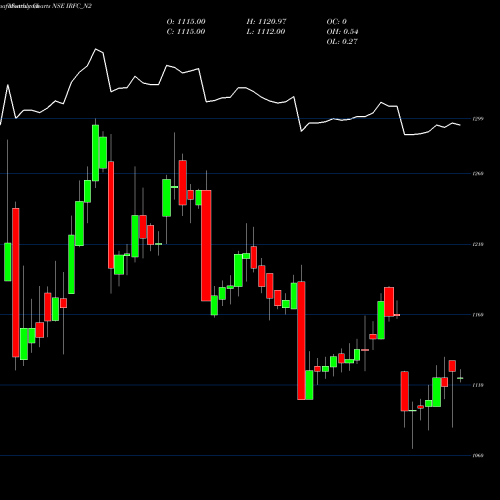Click the 1160 price axis label
This screenshot has width=500, height=500.
(478, 315)
